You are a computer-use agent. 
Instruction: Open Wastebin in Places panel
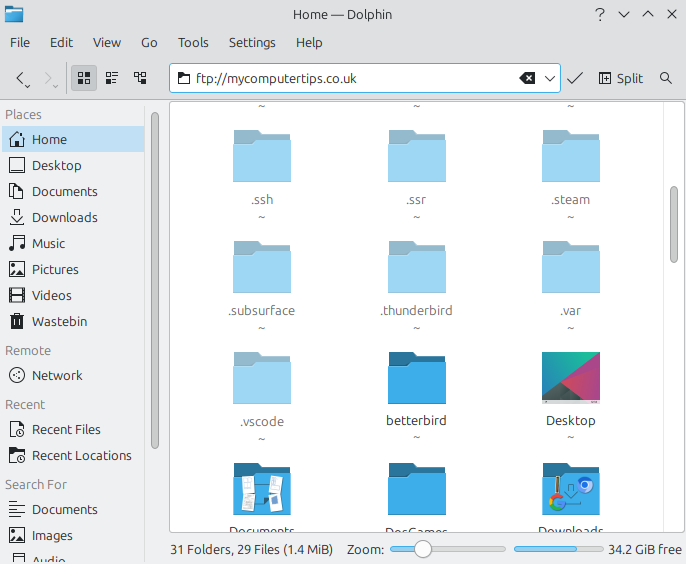point(59,321)
